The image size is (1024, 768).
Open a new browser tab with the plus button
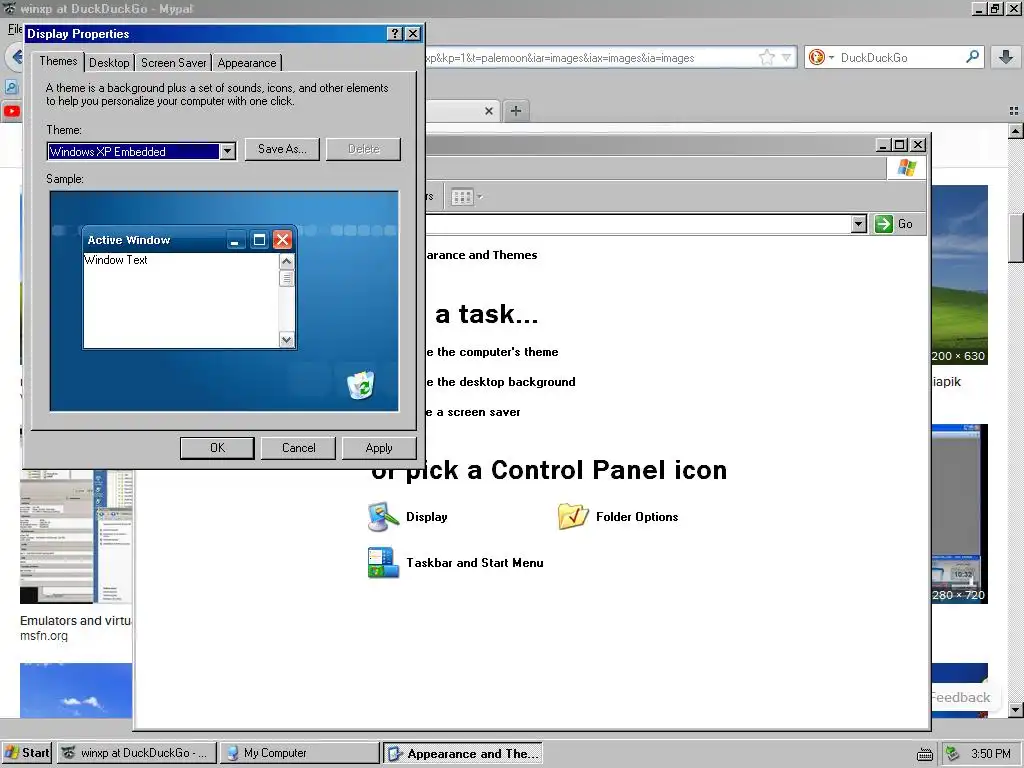point(516,111)
